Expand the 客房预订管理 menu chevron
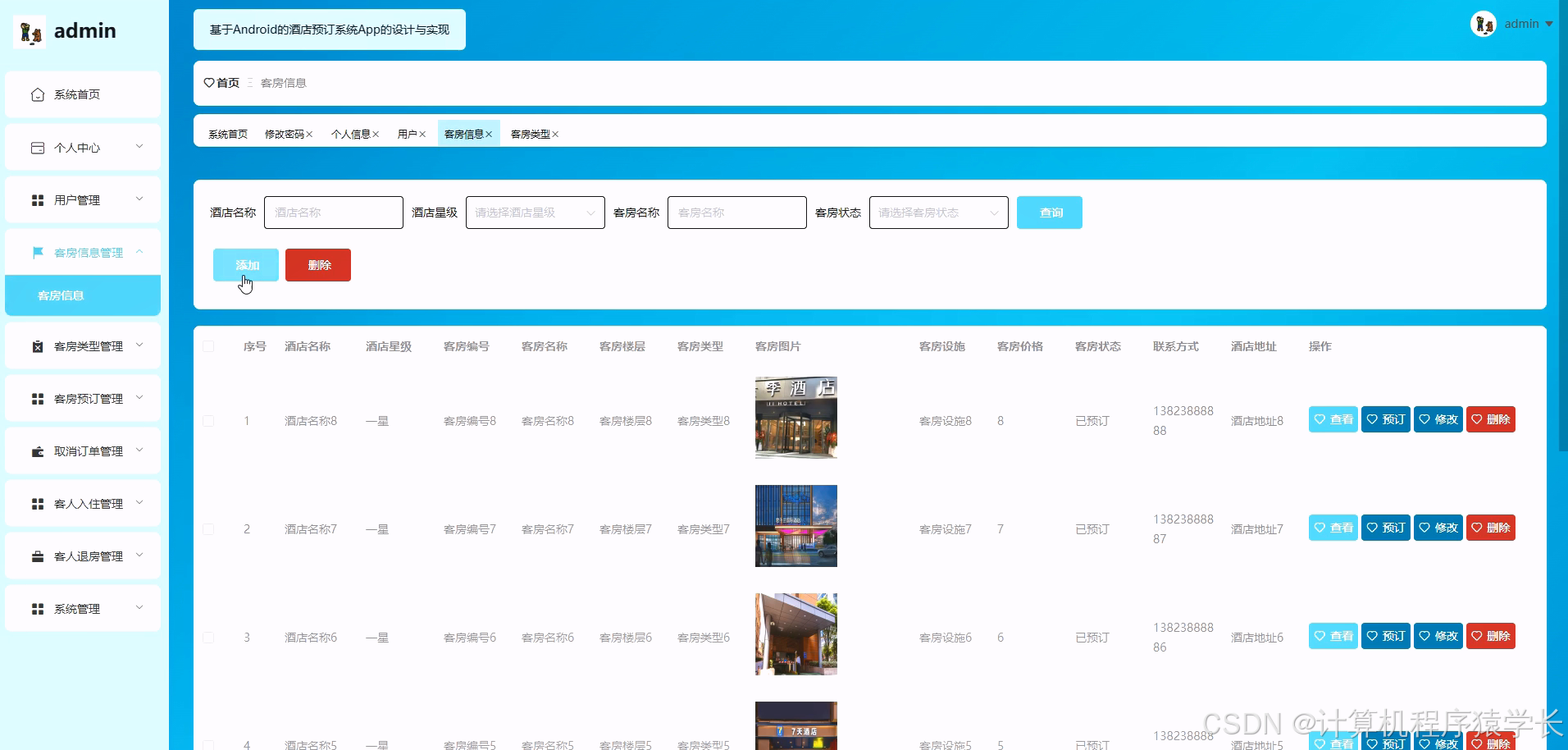The image size is (1568, 750). tap(139, 397)
